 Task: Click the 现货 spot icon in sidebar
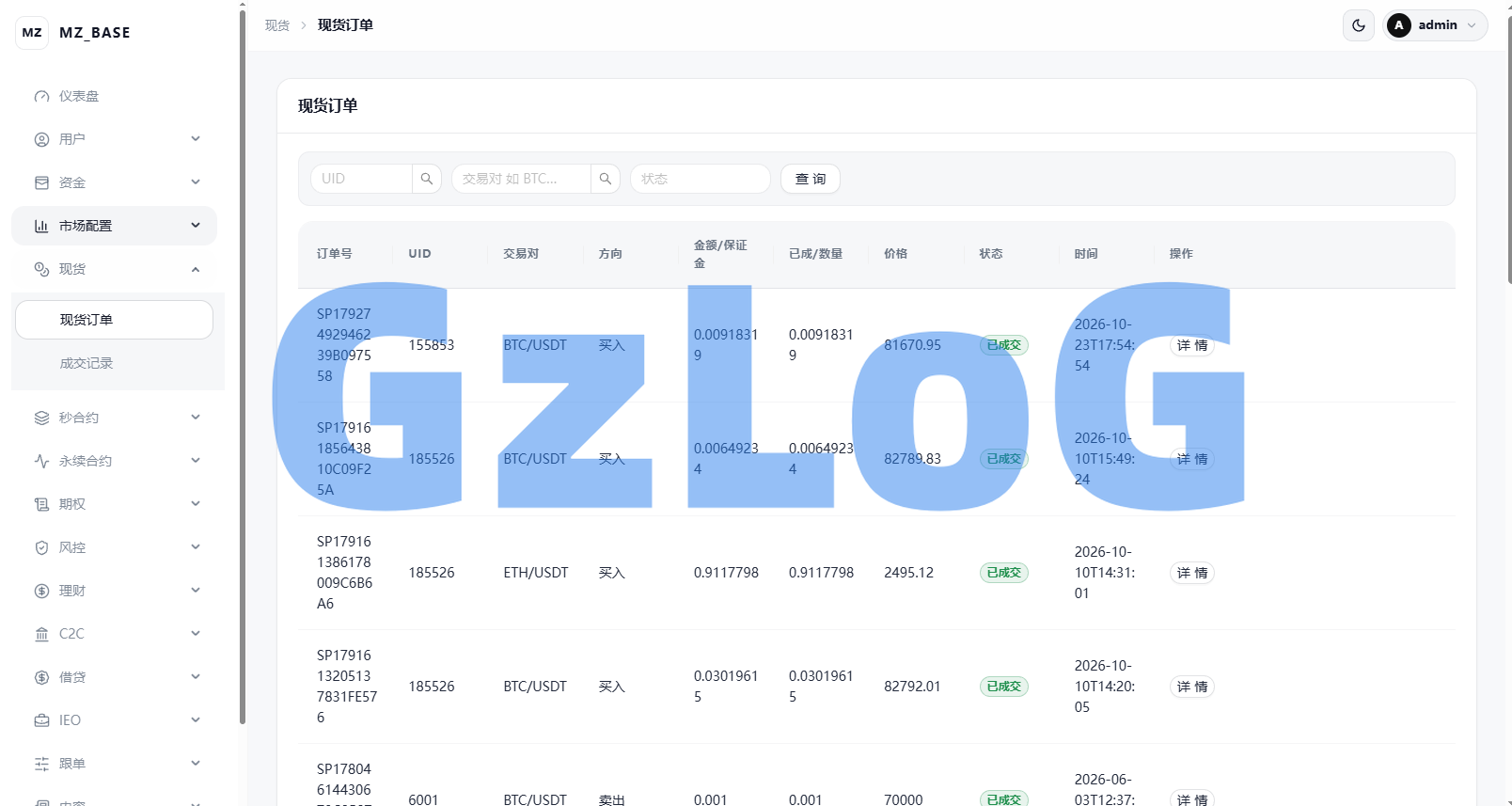click(x=41, y=269)
